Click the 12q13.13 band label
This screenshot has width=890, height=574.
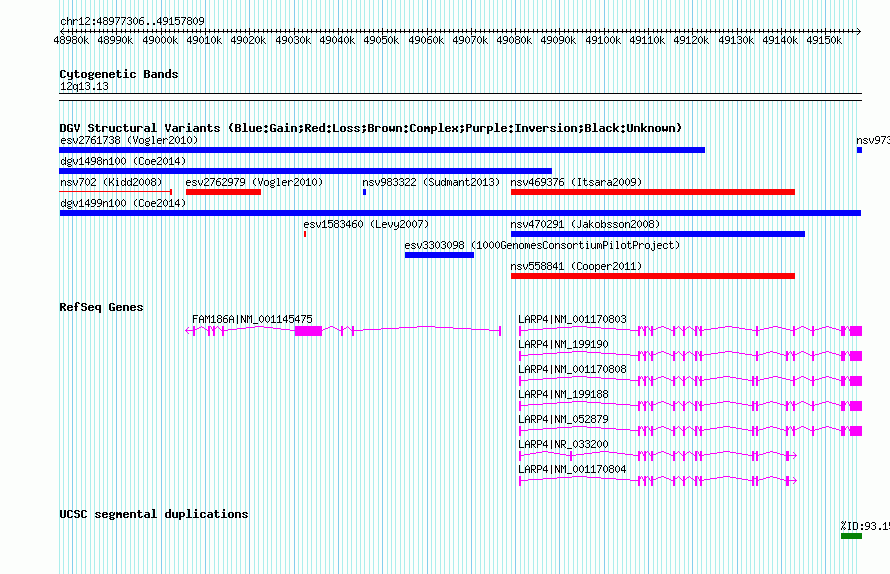[84, 86]
